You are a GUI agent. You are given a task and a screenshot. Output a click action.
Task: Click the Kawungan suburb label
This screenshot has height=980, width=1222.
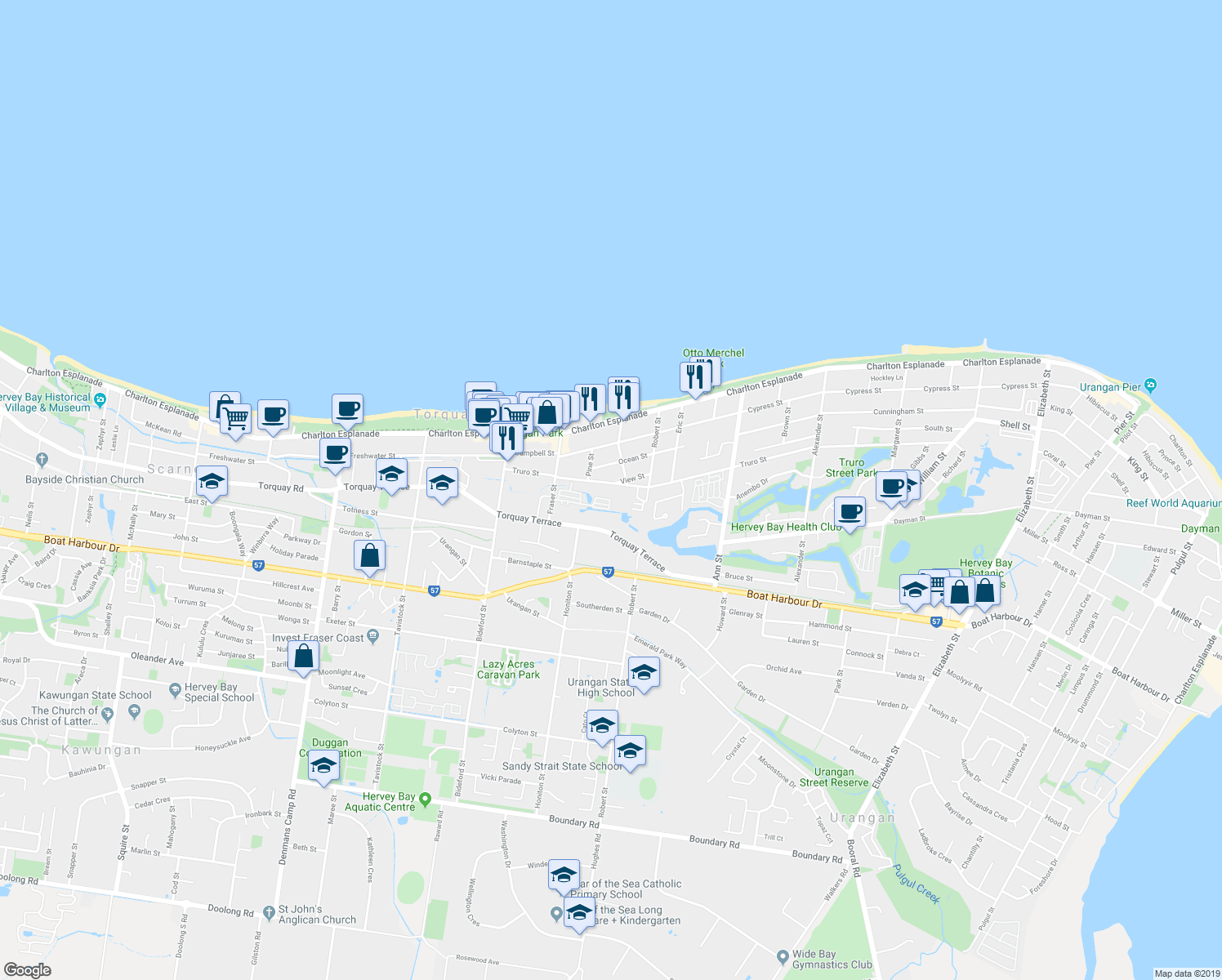101,750
